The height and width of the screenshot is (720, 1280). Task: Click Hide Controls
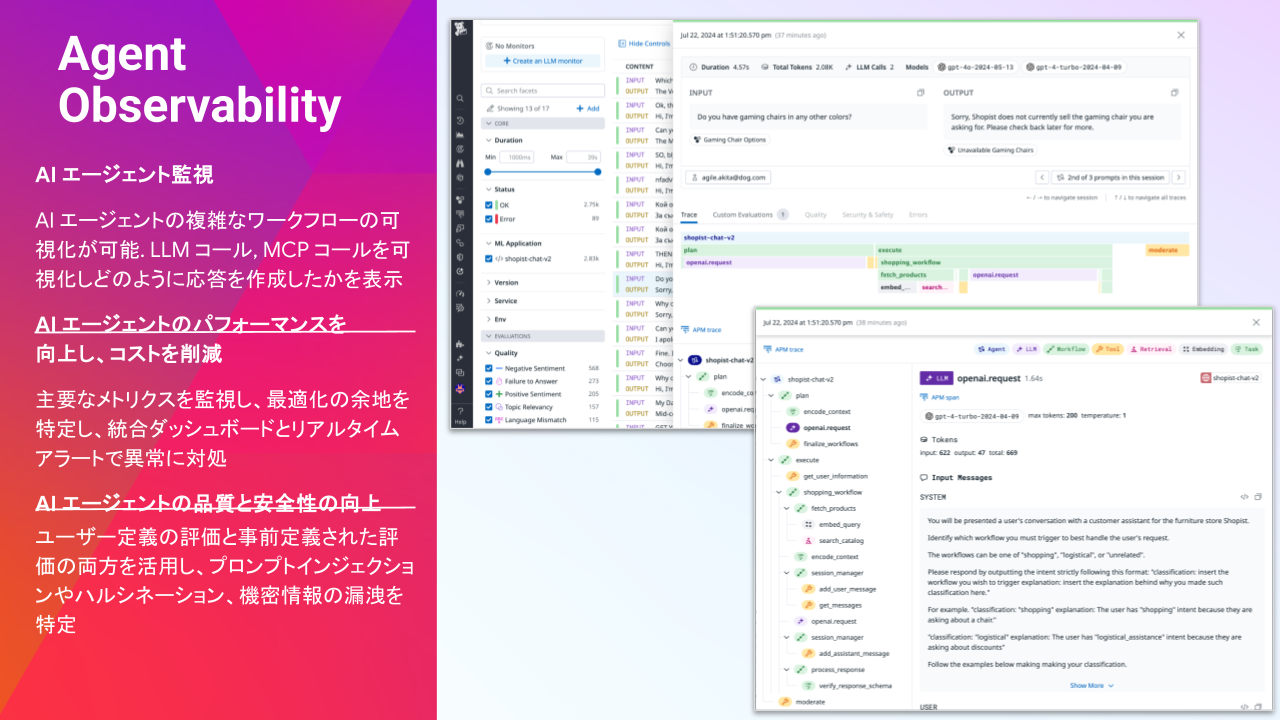[643, 44]
